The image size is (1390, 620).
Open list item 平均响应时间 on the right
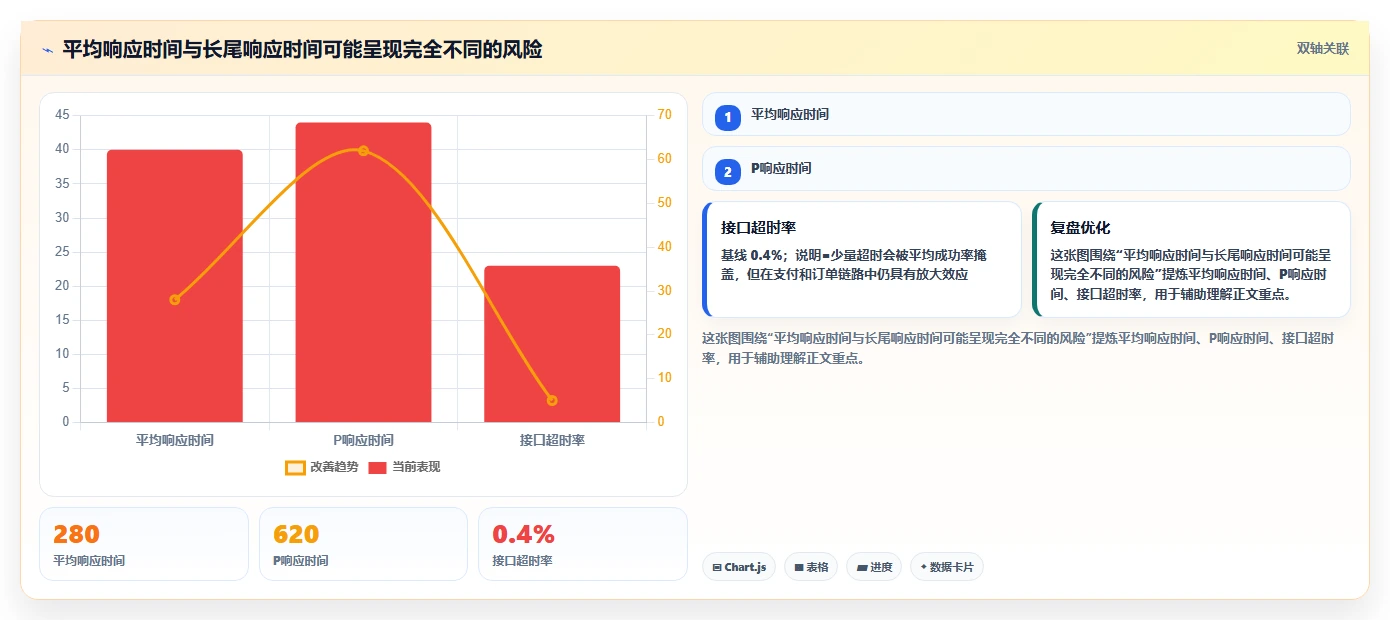point(1026,114)
